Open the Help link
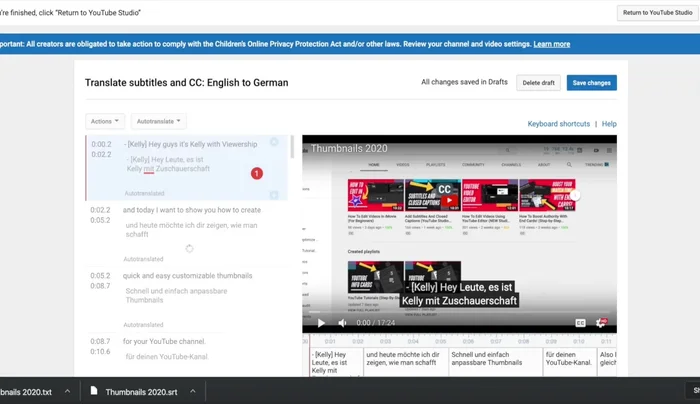The height and width of the screenshot is (404, 700). pos(609,124)
